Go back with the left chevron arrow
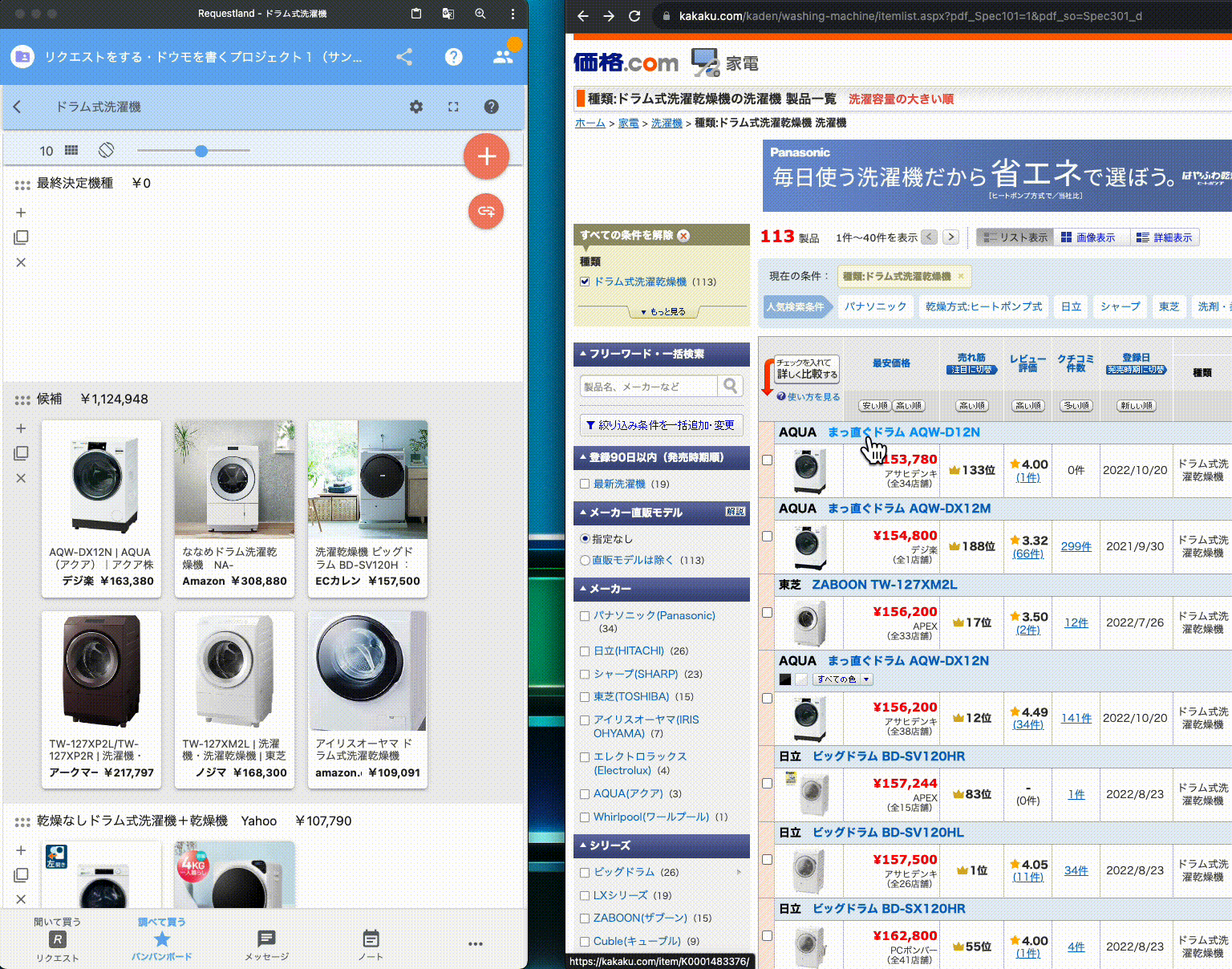The height and width of the screenshot is (969, 1232). [18, 107]
